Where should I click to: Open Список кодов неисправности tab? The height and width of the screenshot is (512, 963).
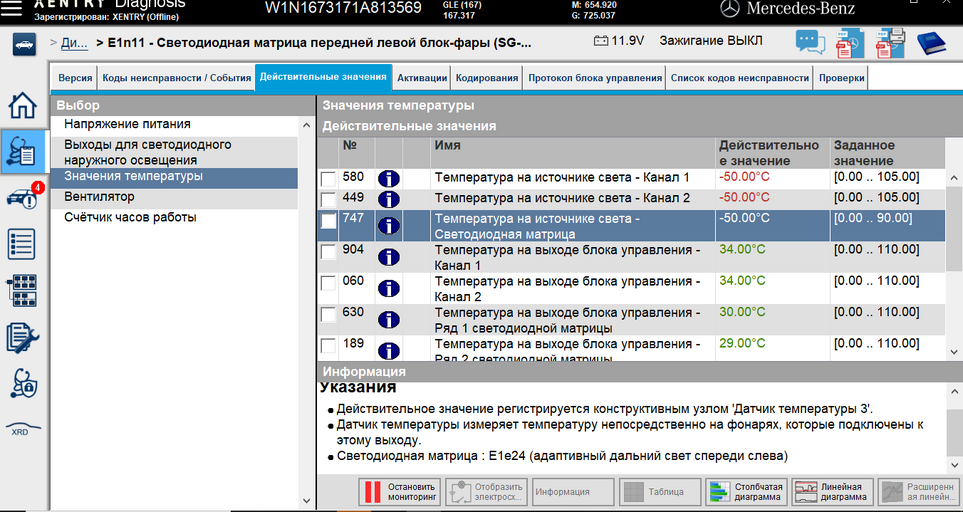739,78
